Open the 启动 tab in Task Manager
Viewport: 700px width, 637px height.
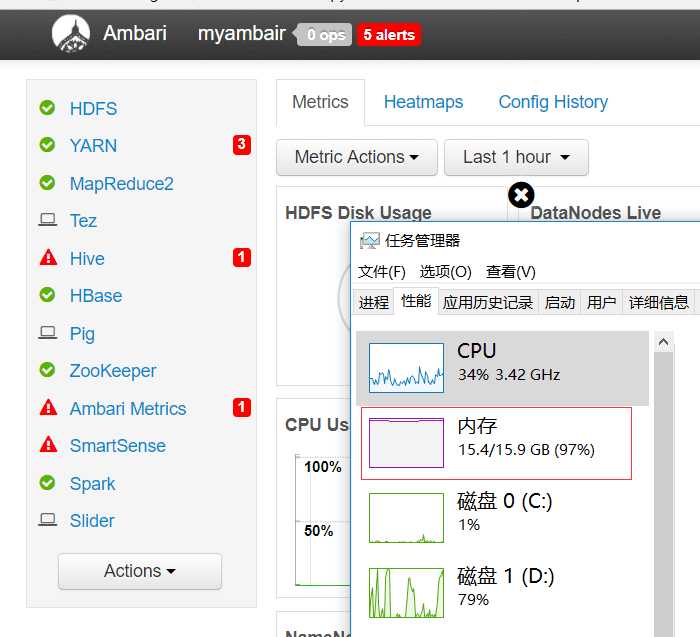(x=559, y=303)
